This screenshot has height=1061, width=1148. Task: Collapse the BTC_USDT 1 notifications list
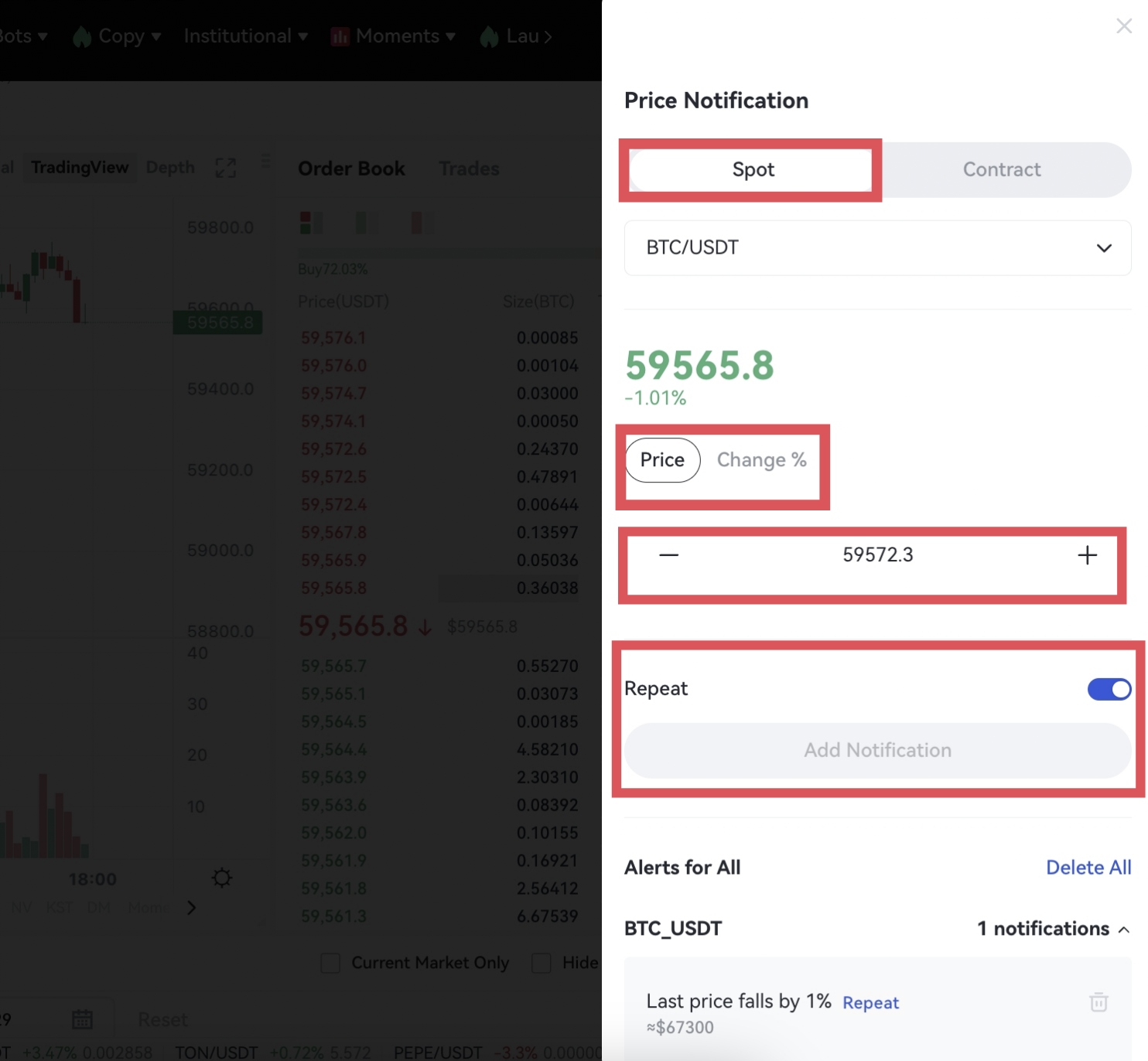(1123, 929)
